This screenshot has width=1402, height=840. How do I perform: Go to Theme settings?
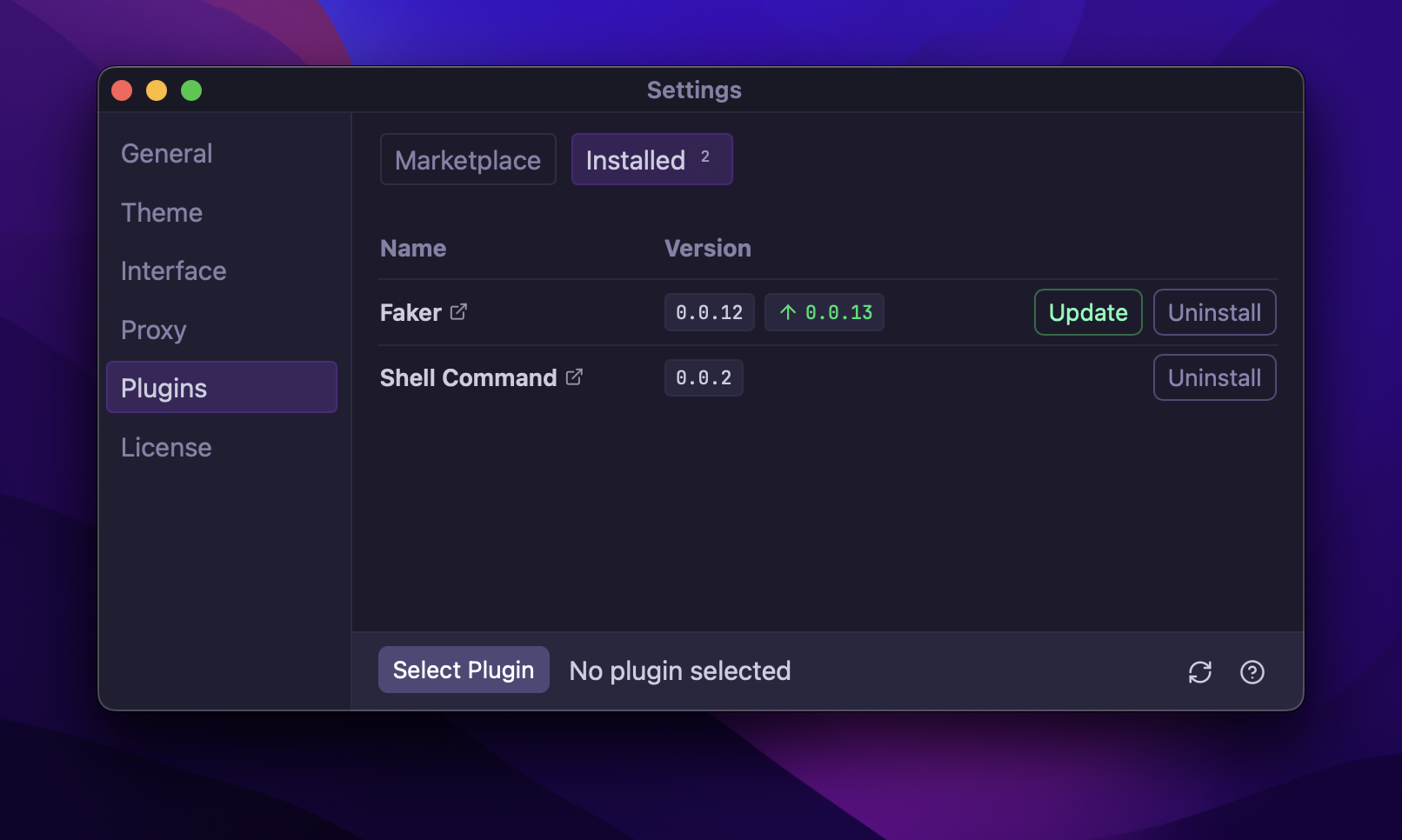click(162, 213)
